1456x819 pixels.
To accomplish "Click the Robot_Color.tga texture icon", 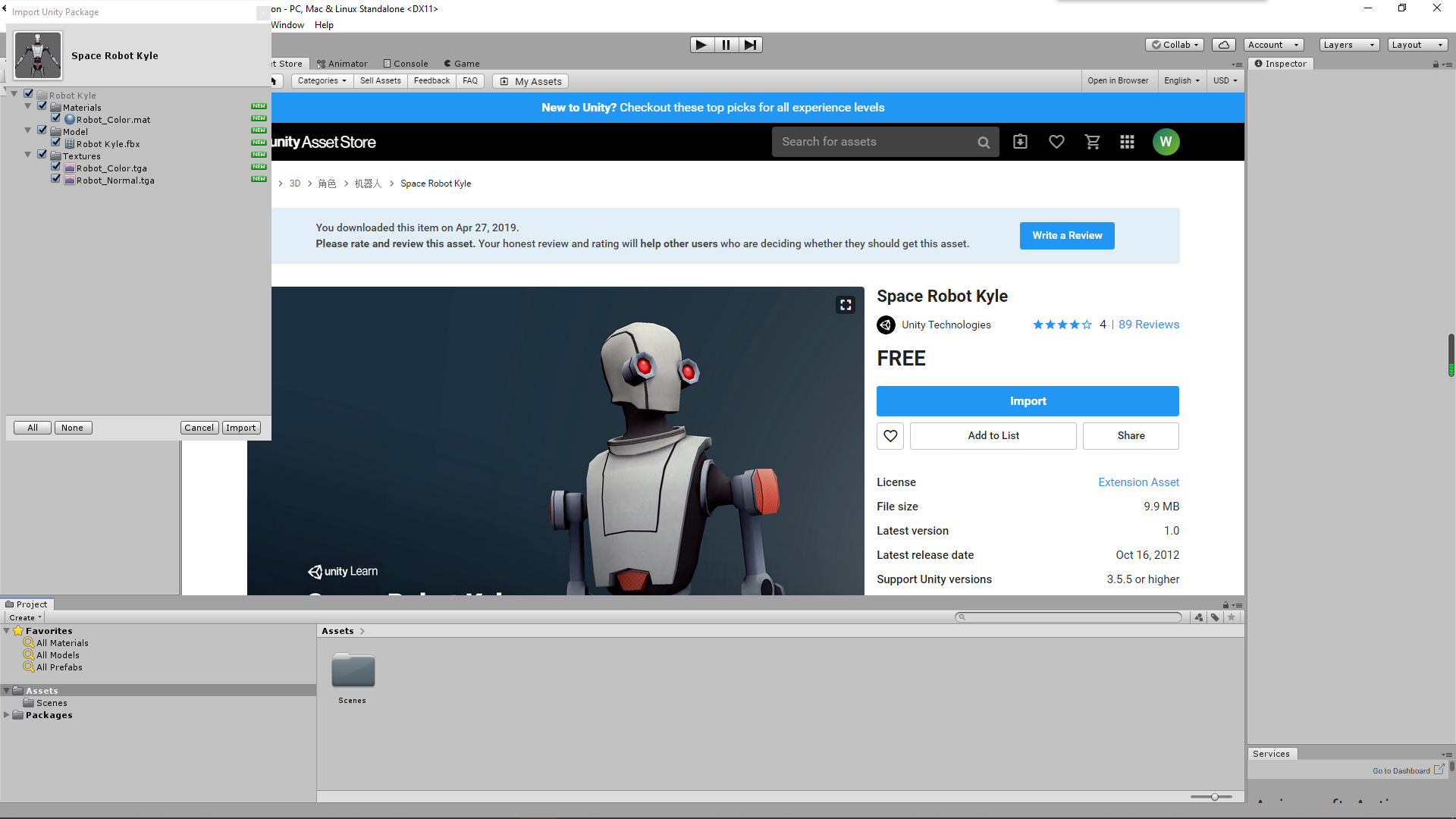I will tap(70, 168).
